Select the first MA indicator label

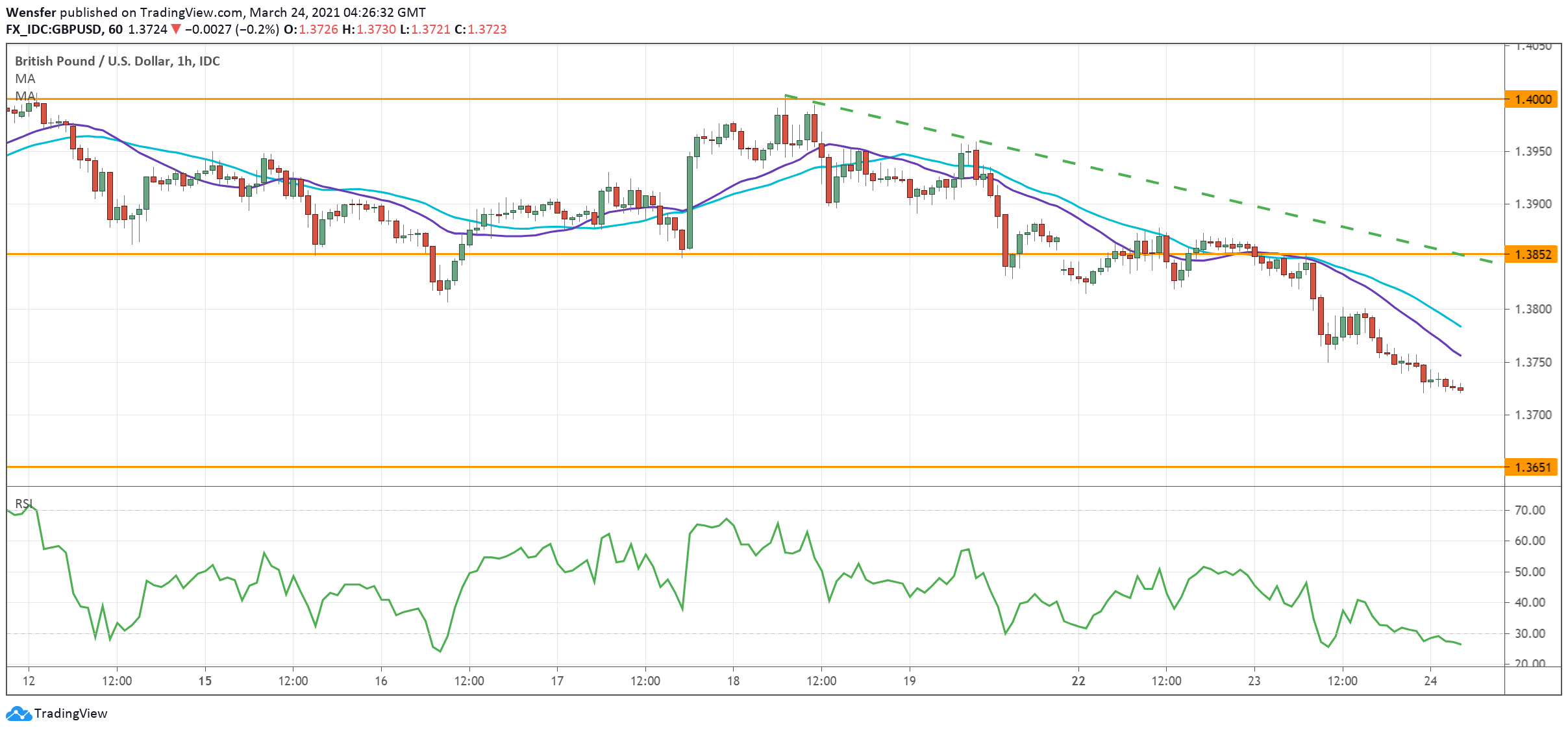[25, 79]
